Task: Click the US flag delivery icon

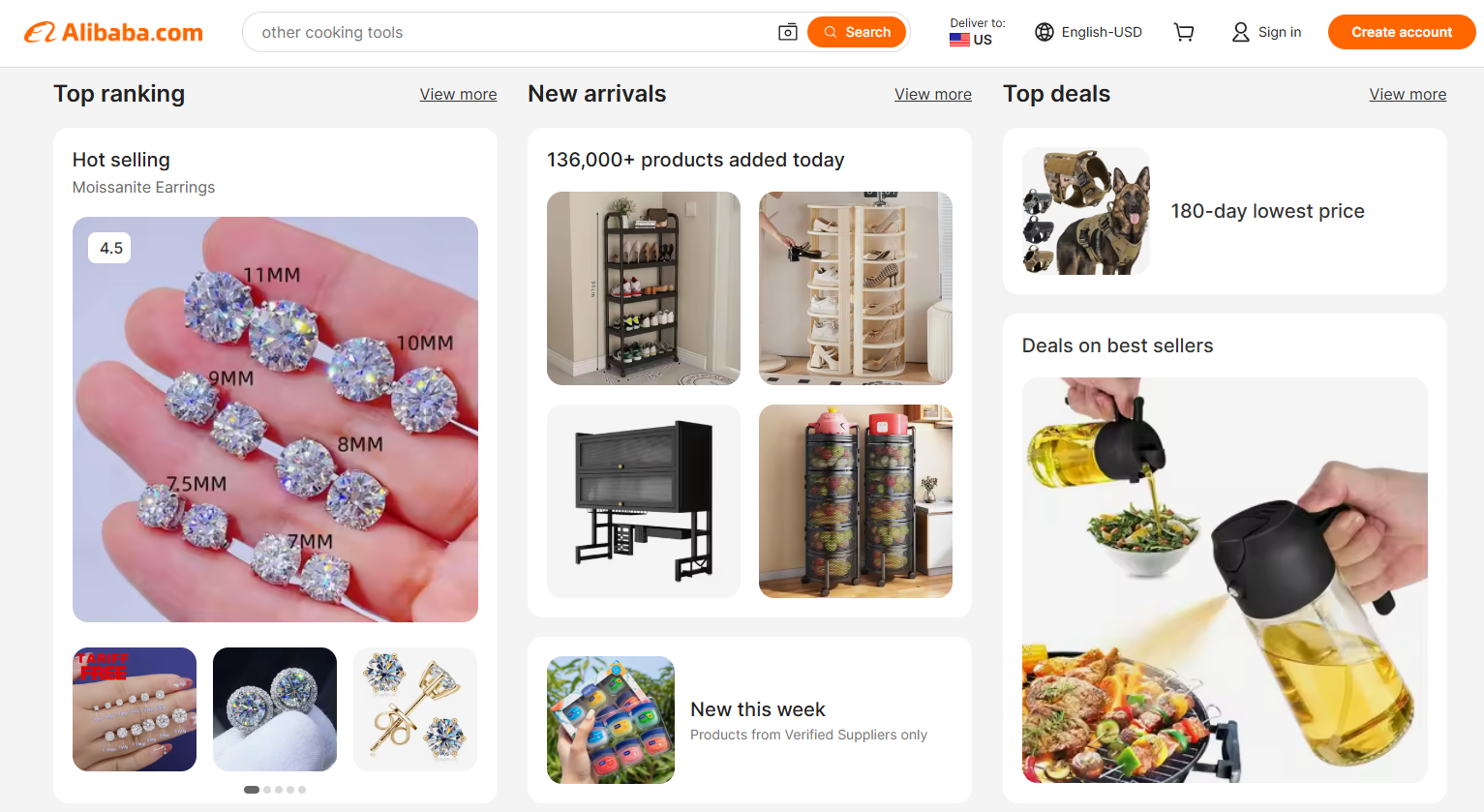Action: pyautogui.click(x=959, y=40)
